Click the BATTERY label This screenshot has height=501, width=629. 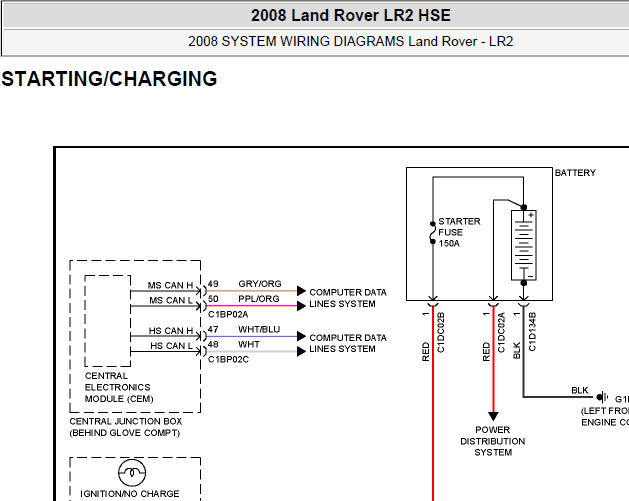tap(575, 173)
